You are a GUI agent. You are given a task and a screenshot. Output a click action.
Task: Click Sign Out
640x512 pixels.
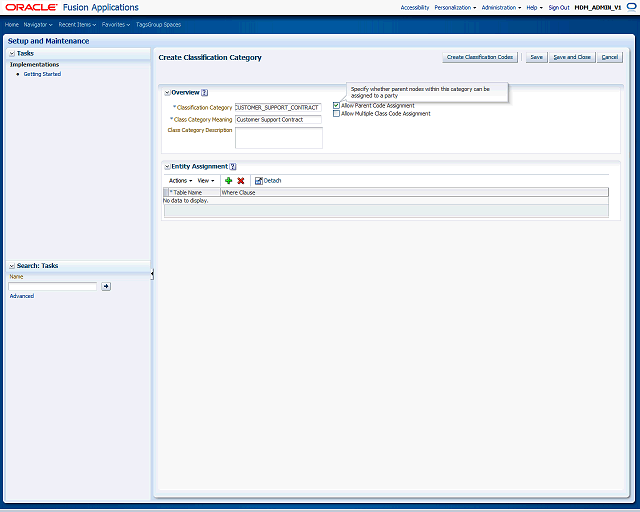point(559,7)
